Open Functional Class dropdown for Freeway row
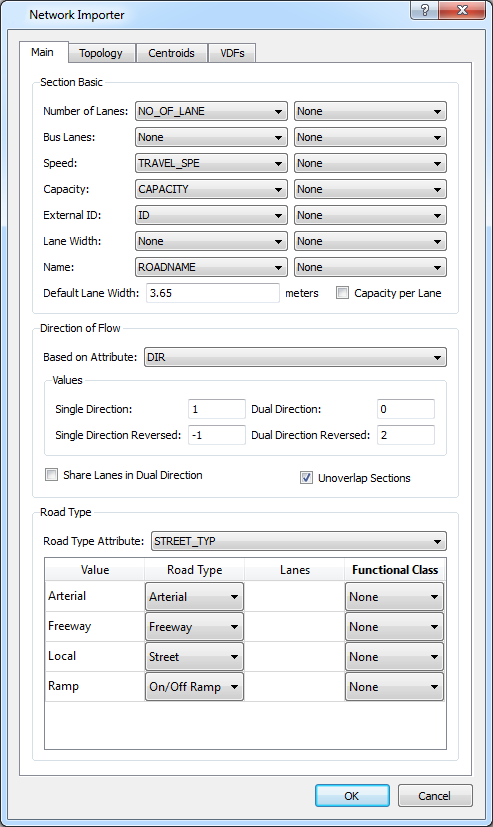Viewport: 493px width, 827px height. 394,627
